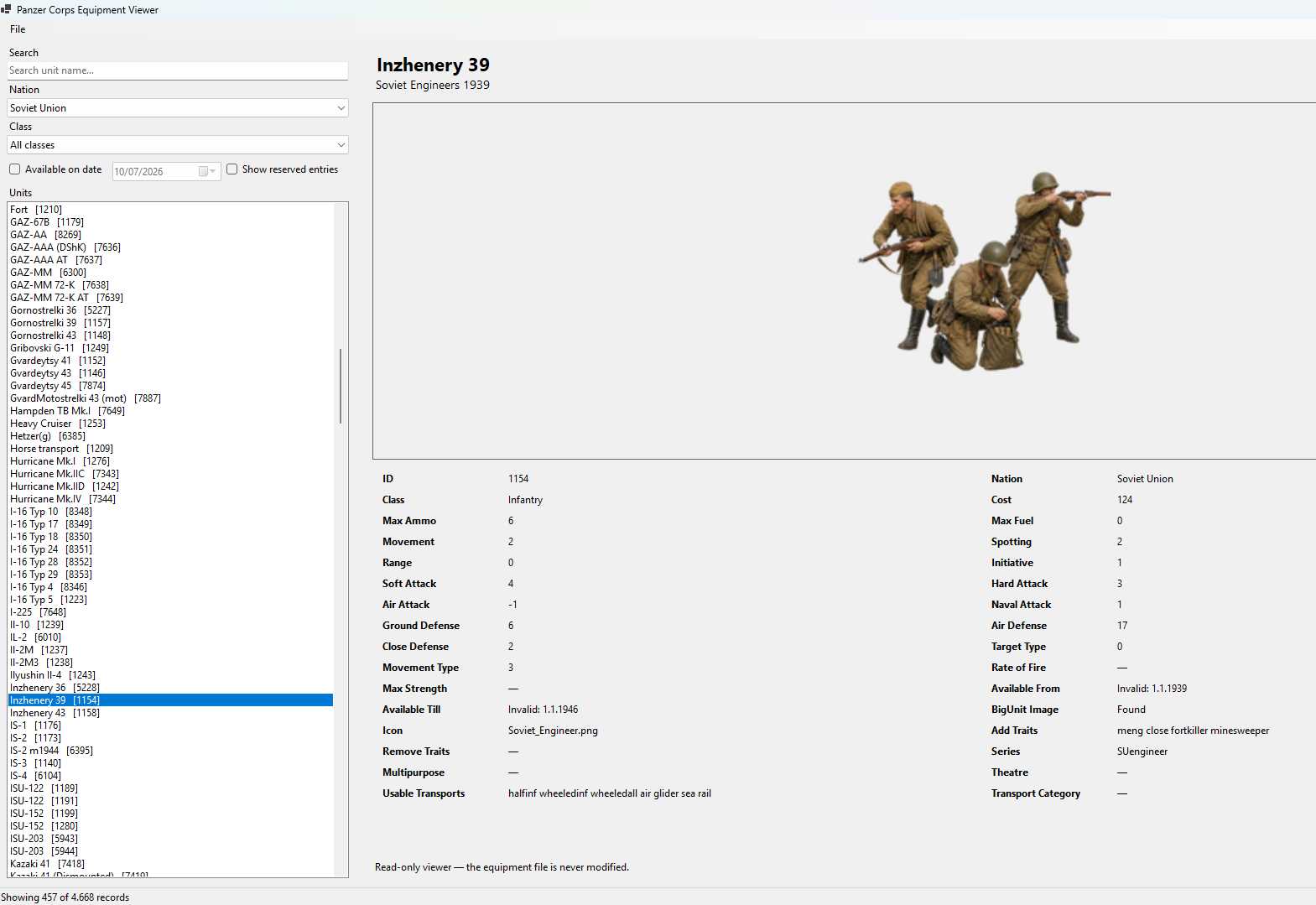Click the Add Traits value text
The image size is (1316, 905).
pyautogui.click(x=1193, y=731)
